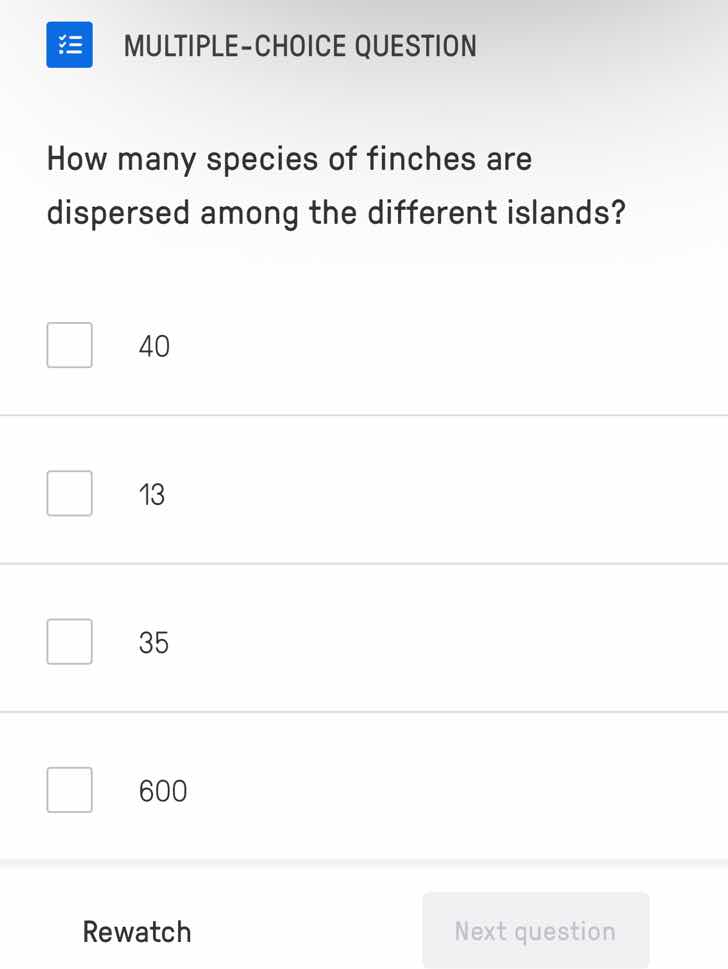This screenshot has width=728, height=969.
Task: Click the MULTIPLE-CHOICE QUESTION header label
Action: 299,45
